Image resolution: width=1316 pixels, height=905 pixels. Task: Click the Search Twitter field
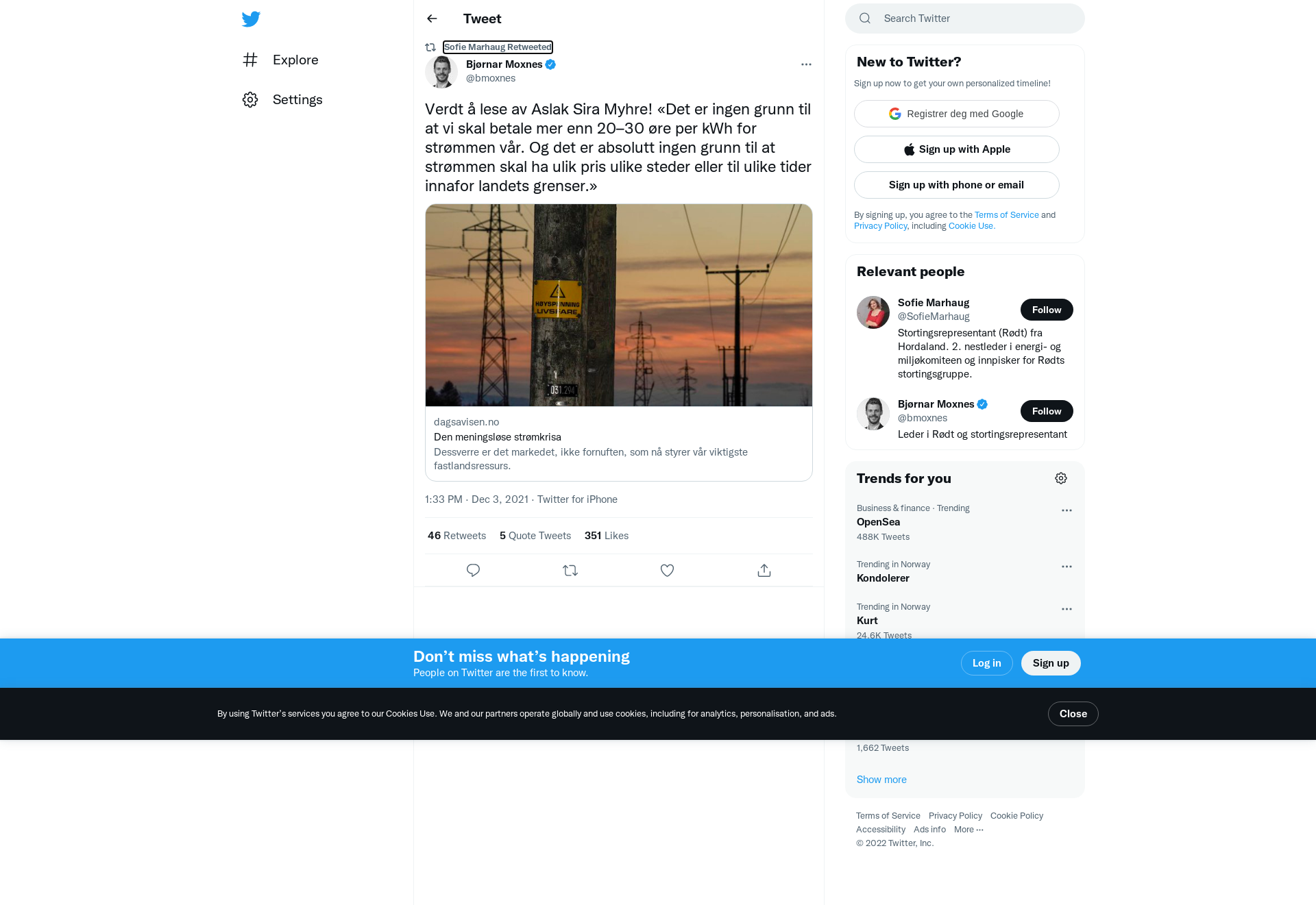[965, 18]
